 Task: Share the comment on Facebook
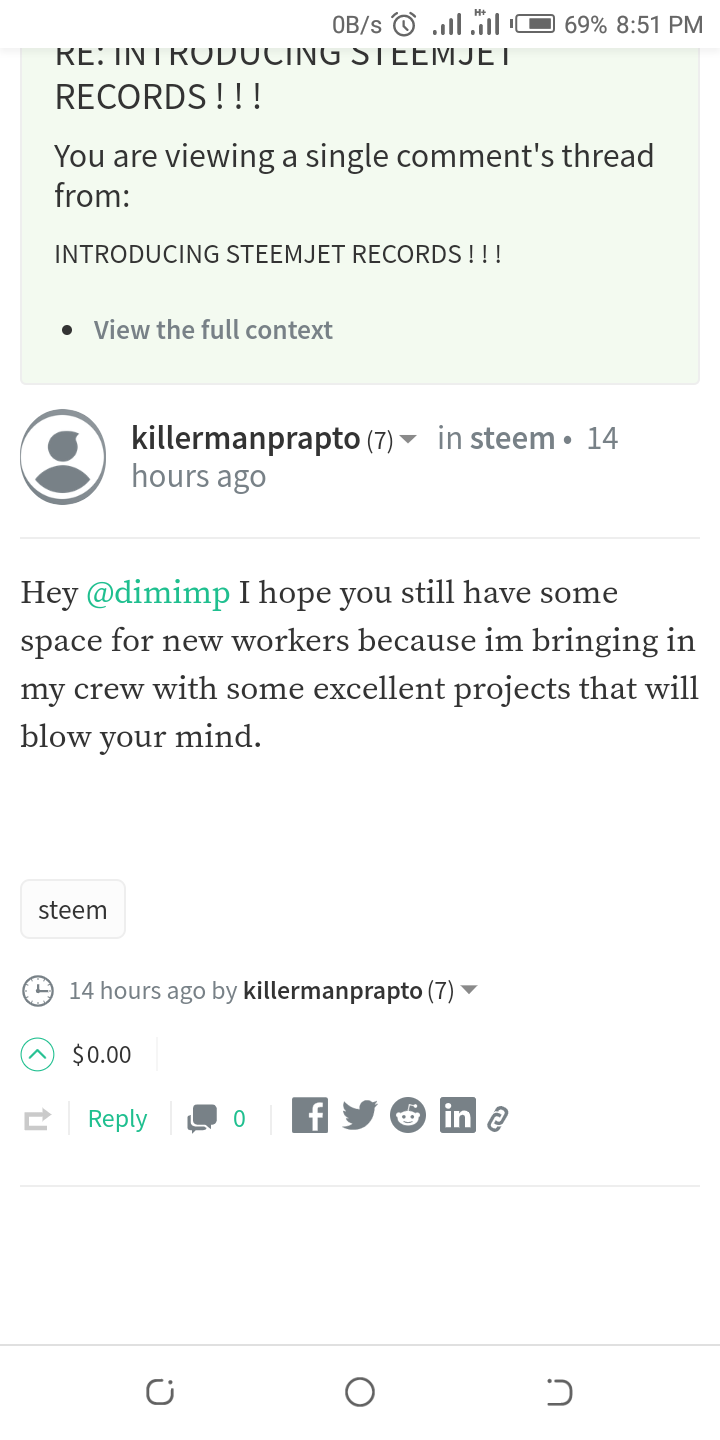(x=310, y=1116)
